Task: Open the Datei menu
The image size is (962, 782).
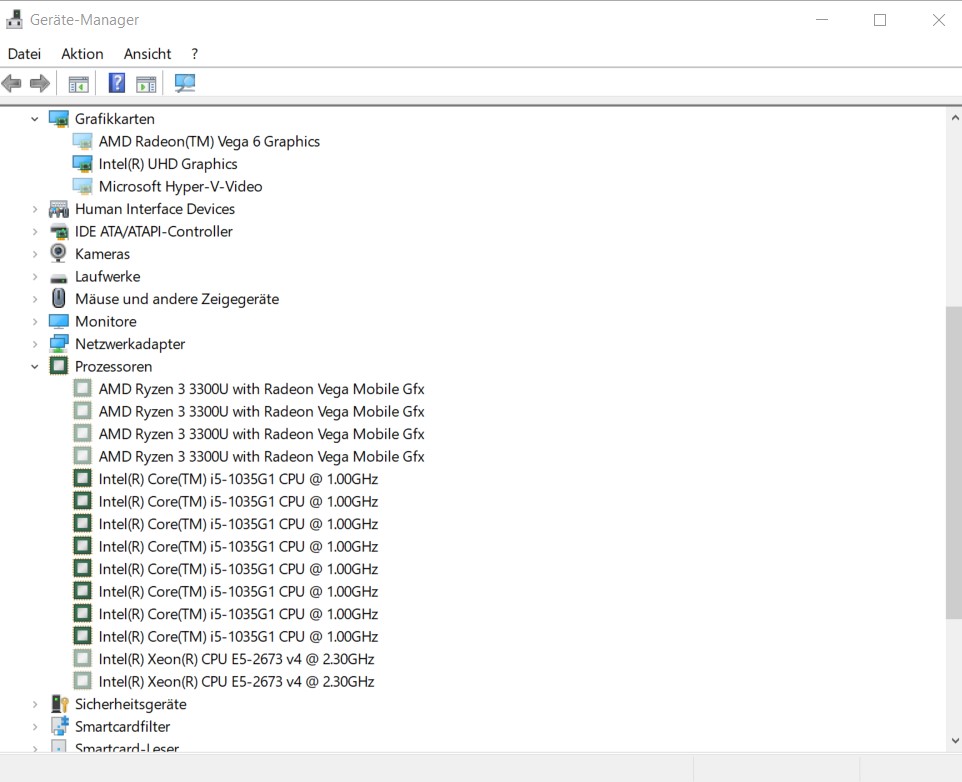Action: pos(24,54)
